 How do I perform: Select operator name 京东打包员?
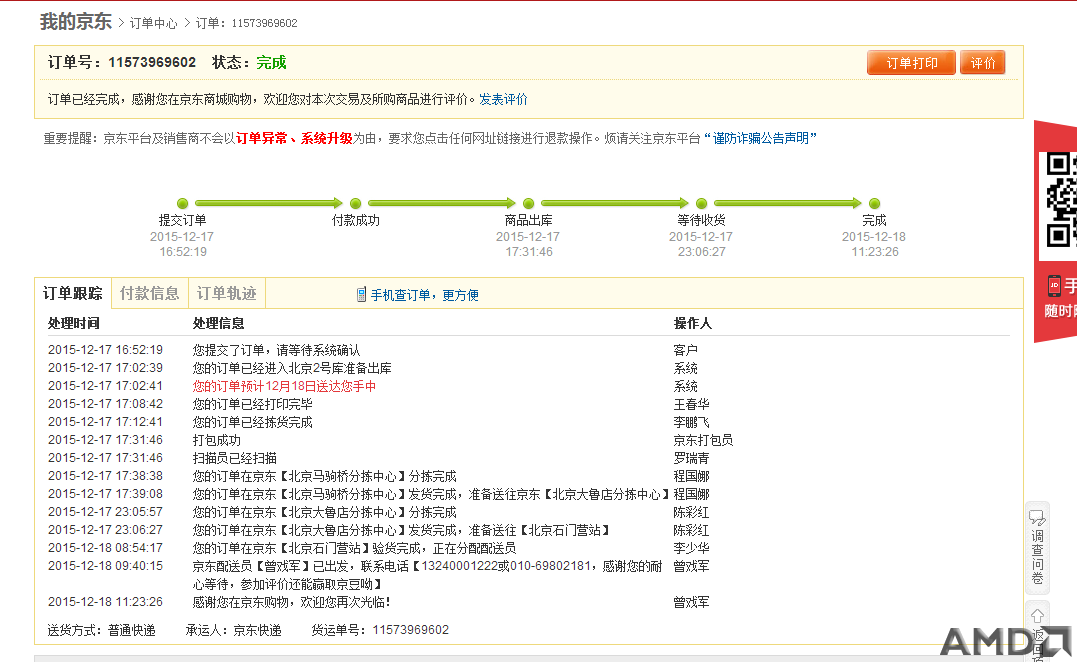tap(703, 440)
